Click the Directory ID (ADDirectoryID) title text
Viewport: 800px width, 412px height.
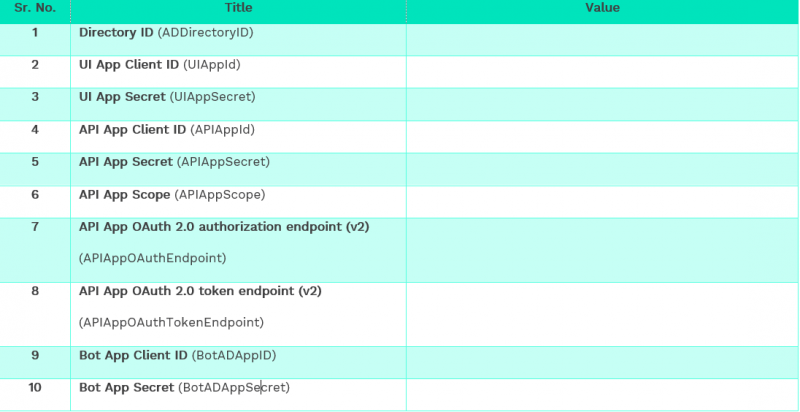click(x=166, y=33)
